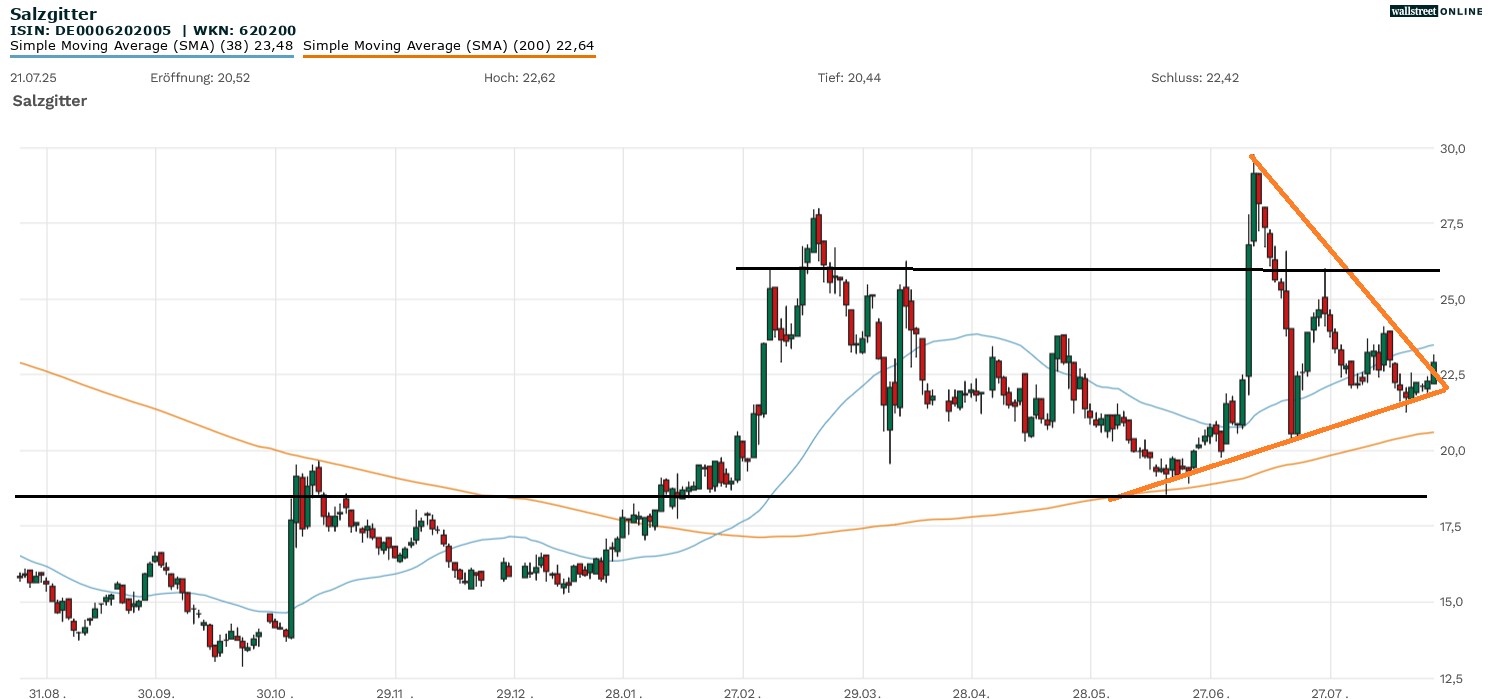
Task: Select the 31.08. date on time axis
Action: (47, 692)
